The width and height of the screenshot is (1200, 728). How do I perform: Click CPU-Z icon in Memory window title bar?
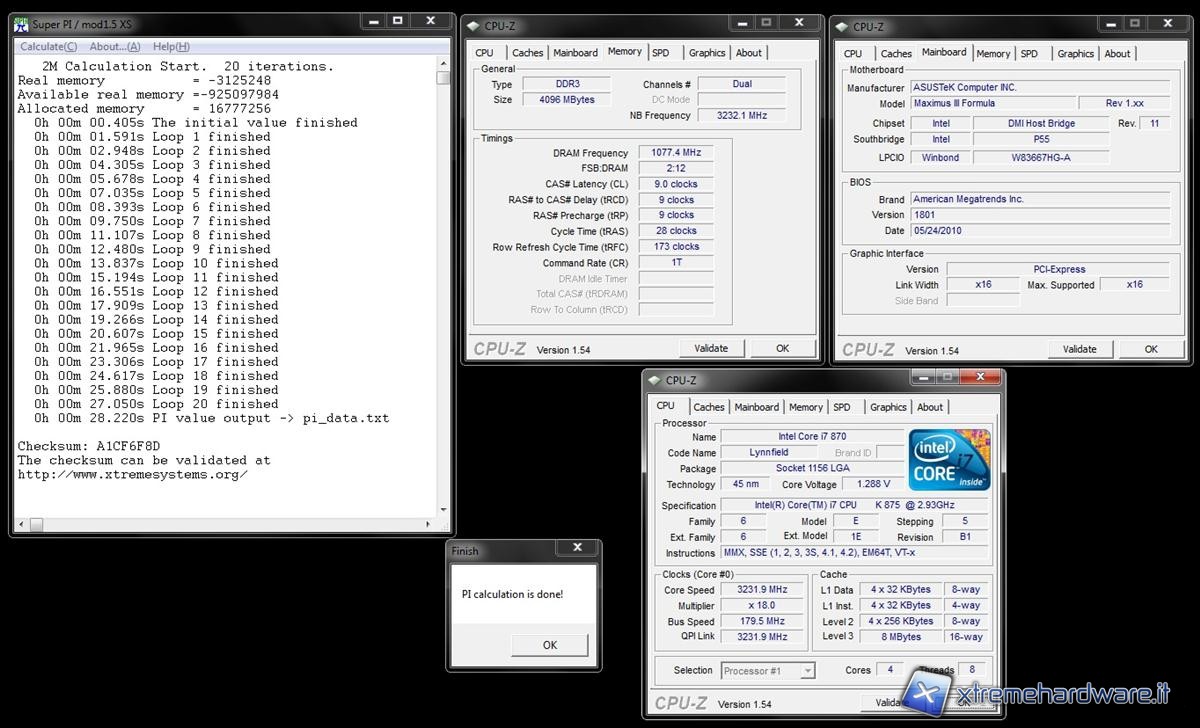[473, 27]
